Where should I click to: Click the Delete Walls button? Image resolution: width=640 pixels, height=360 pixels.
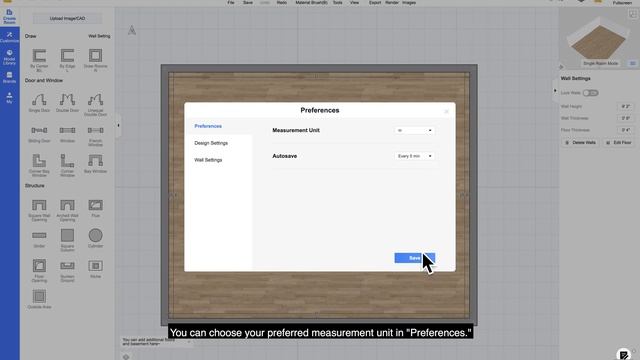point(580,142)
